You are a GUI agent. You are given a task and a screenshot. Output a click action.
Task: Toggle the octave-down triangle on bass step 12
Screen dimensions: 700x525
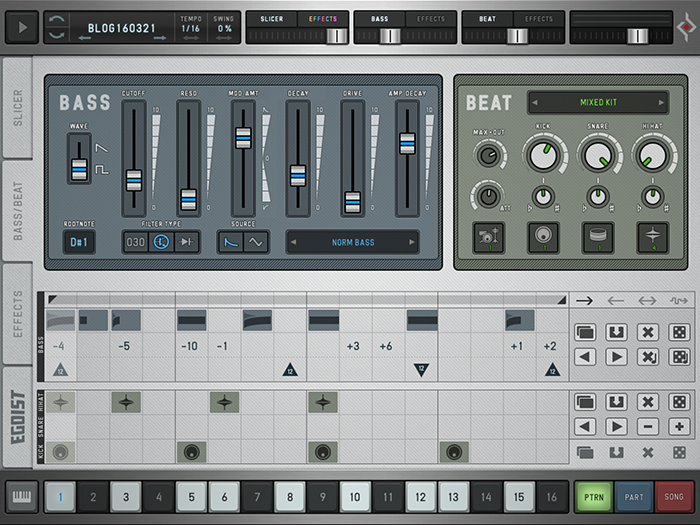pyautogui.click(x=421, y=370)
